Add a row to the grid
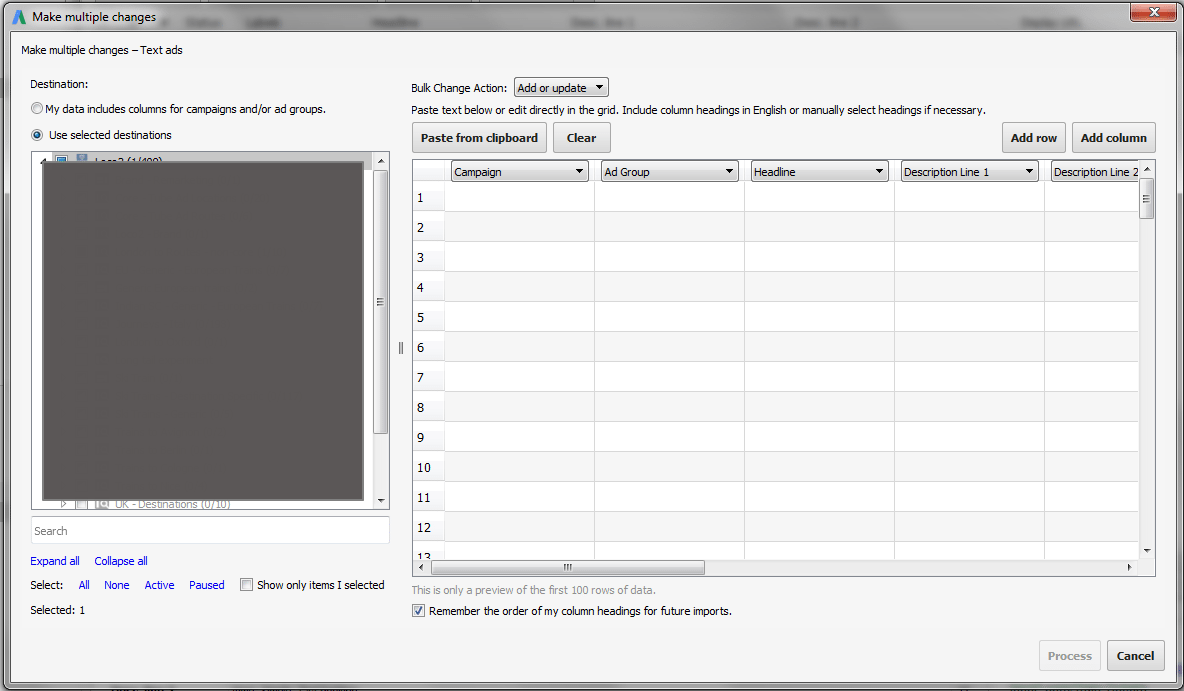1184x691 pixels. [x=1033, y=137]
